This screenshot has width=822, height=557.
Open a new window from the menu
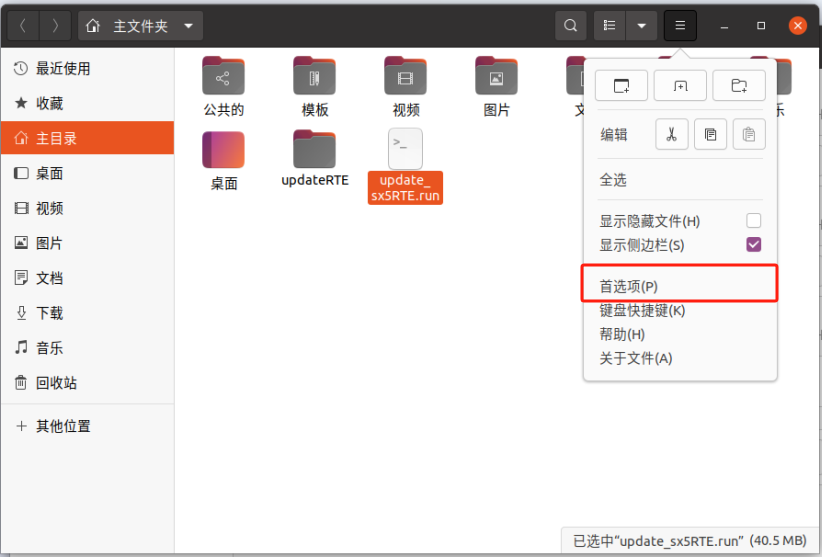tap(621, 85)
